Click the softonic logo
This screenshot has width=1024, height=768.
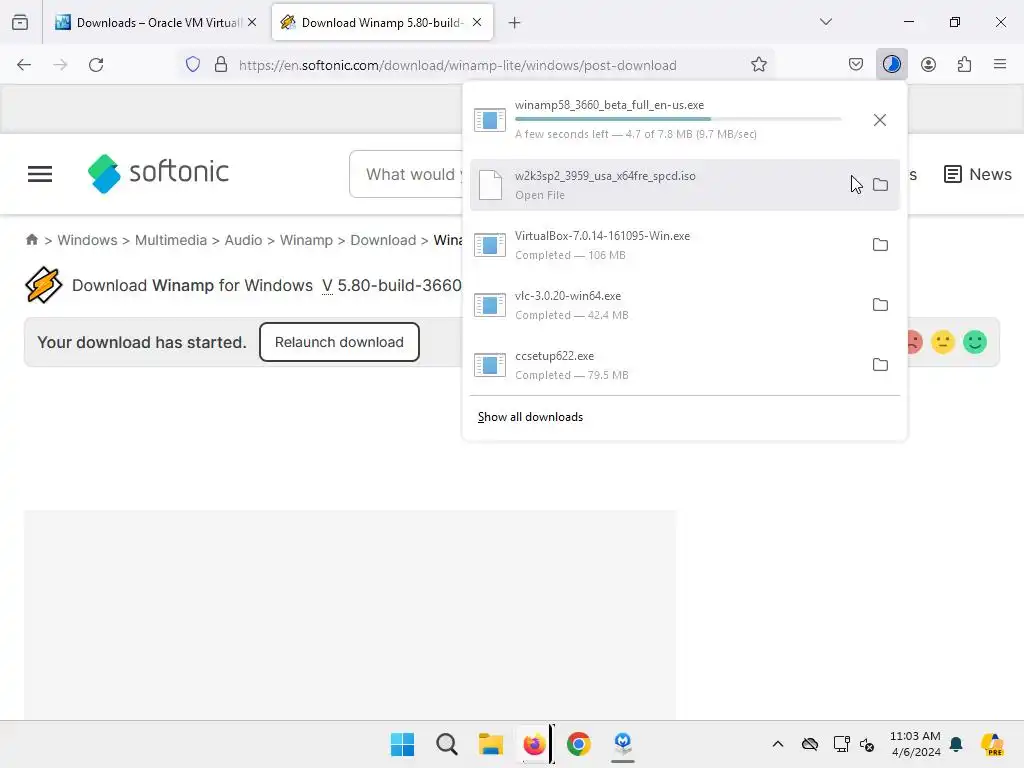pyautogui.click(x=159, y=174)
